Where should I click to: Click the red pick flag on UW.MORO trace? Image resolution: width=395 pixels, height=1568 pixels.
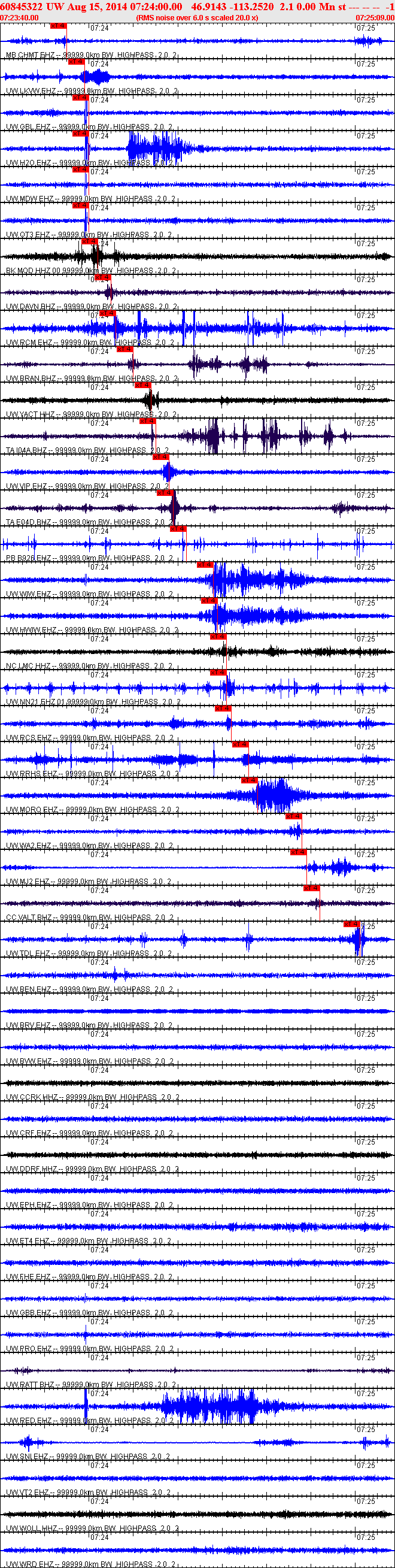[250, 780]
